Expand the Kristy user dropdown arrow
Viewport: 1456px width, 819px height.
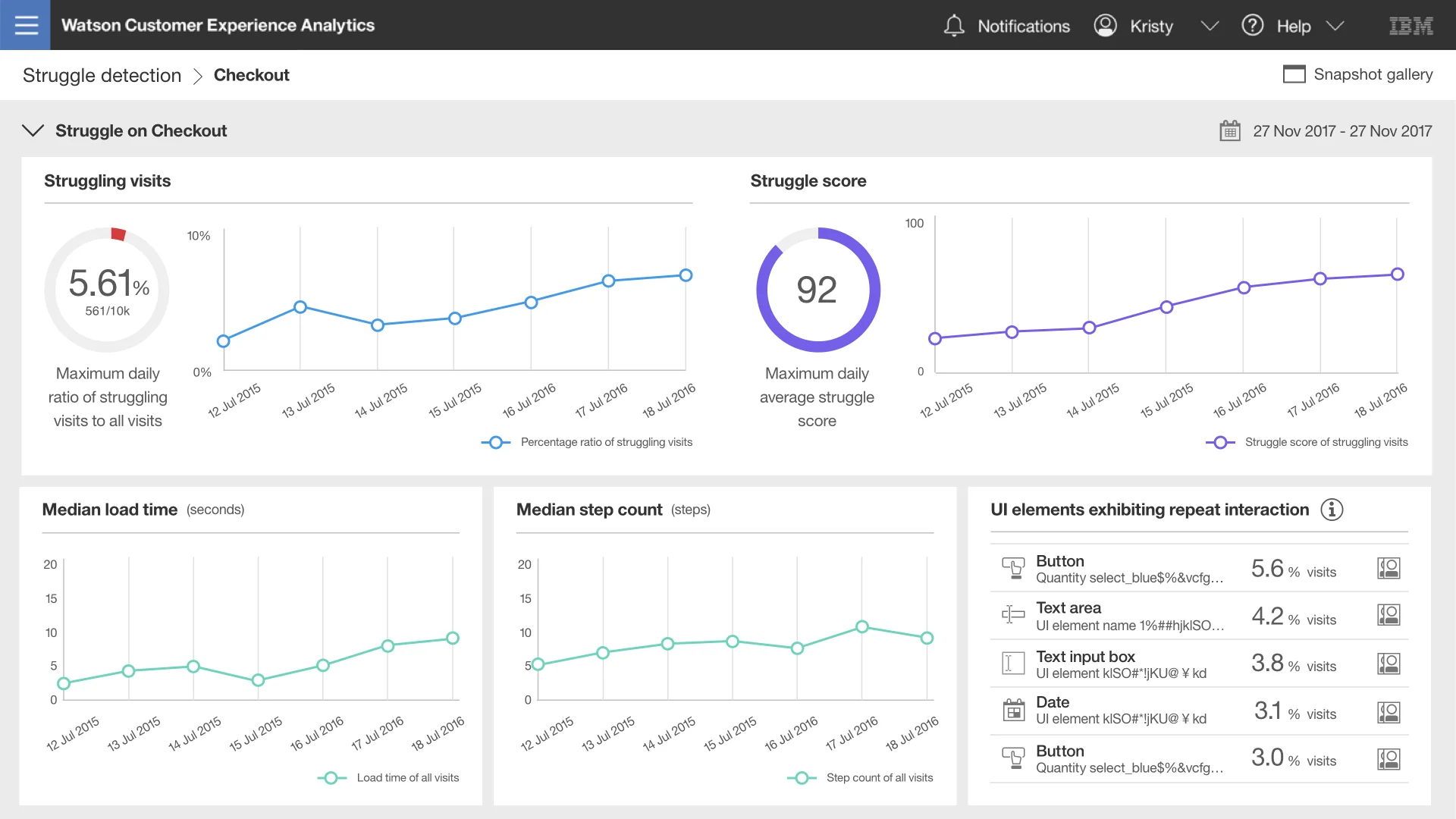coord(1210,26)
